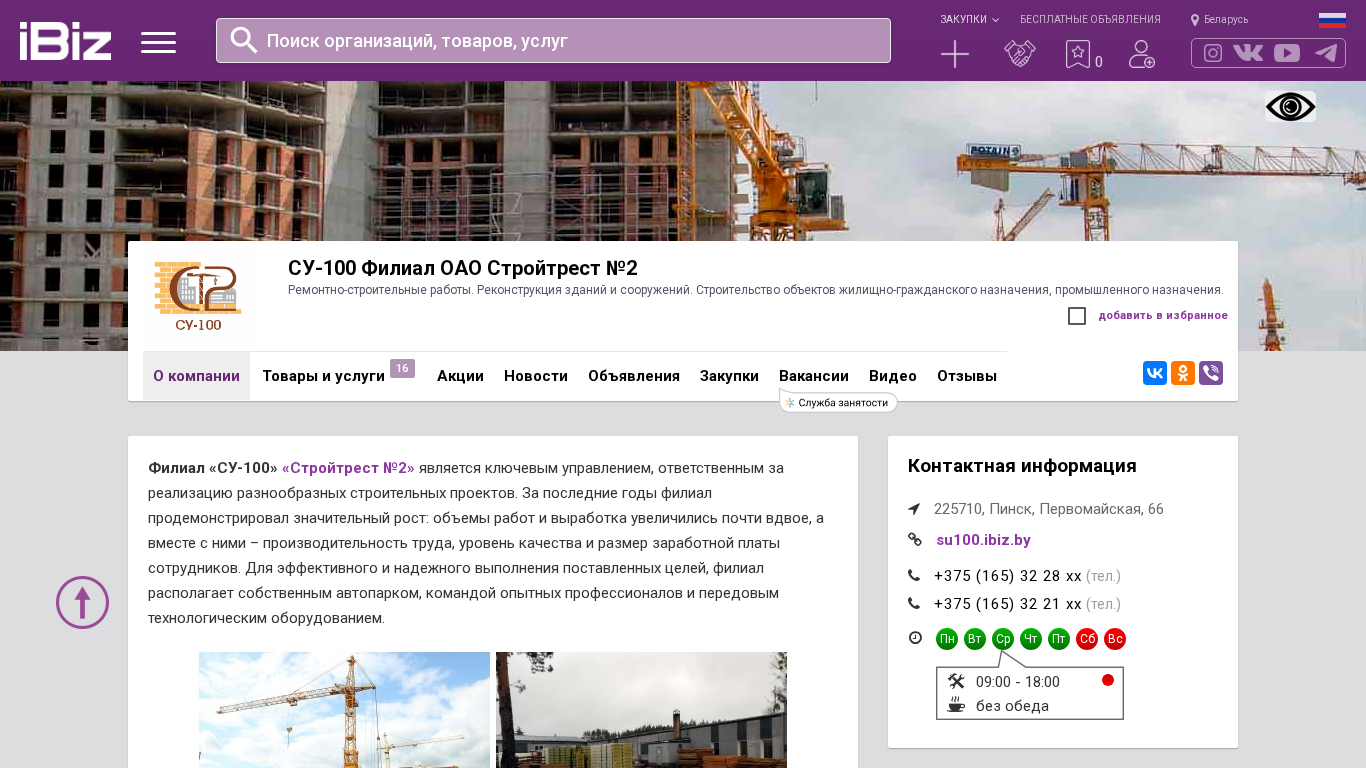Open favorites bookmark star icon

[x=1077, y=54]
